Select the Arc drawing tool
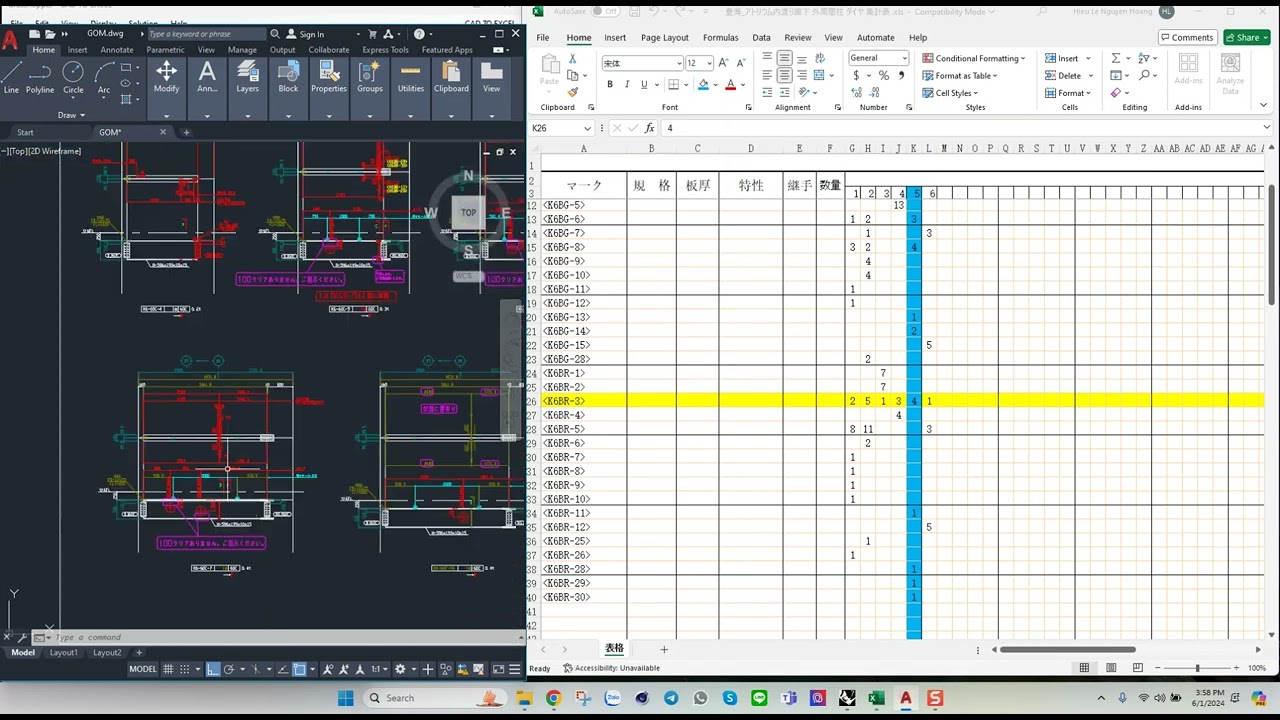The image size is (1280, 720). [104, 76]
